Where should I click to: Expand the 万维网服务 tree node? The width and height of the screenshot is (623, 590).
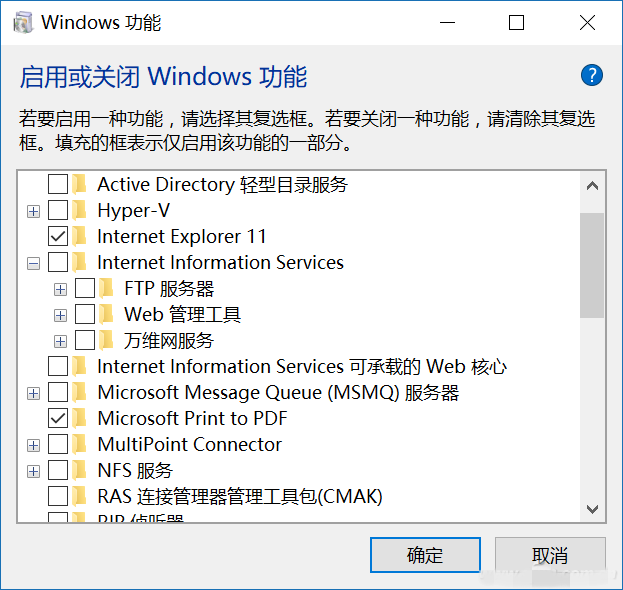61,341
